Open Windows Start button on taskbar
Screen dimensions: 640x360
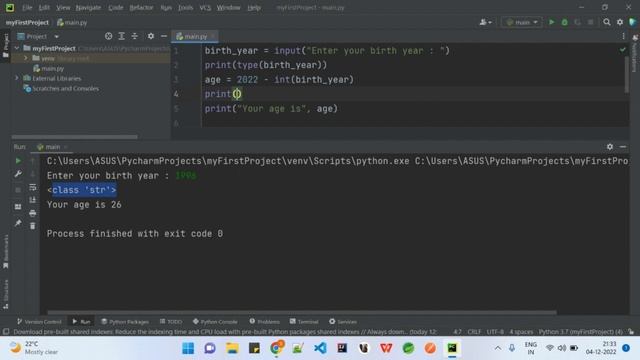tap(188, 348)
